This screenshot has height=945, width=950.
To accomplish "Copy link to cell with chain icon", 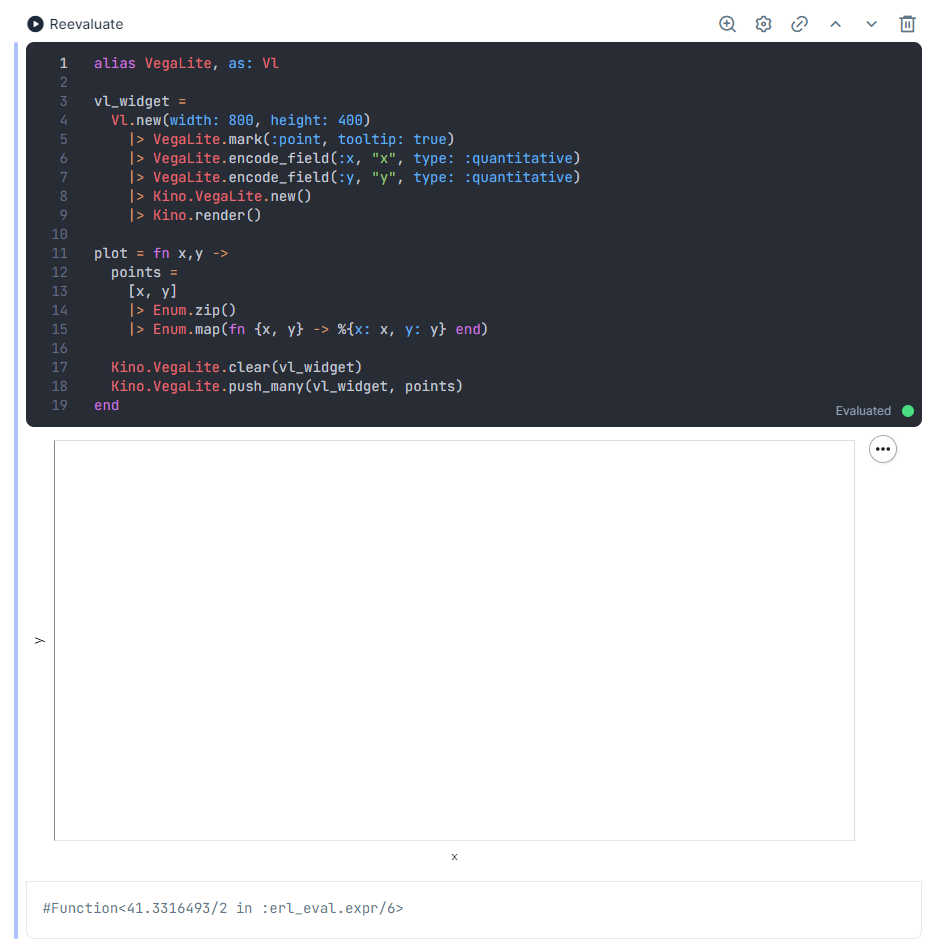I will tap(799, 24).
